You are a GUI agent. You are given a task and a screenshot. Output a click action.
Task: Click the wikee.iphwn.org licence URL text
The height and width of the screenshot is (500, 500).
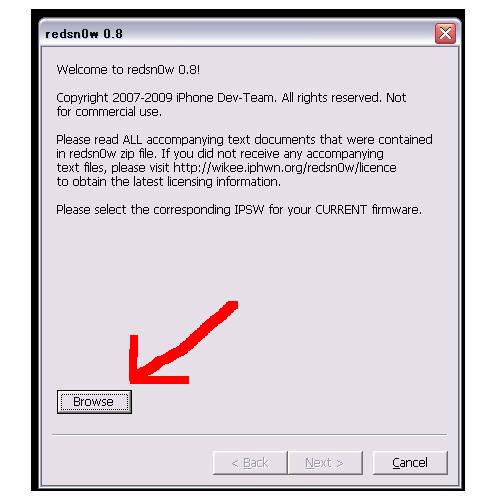point(285,167)
